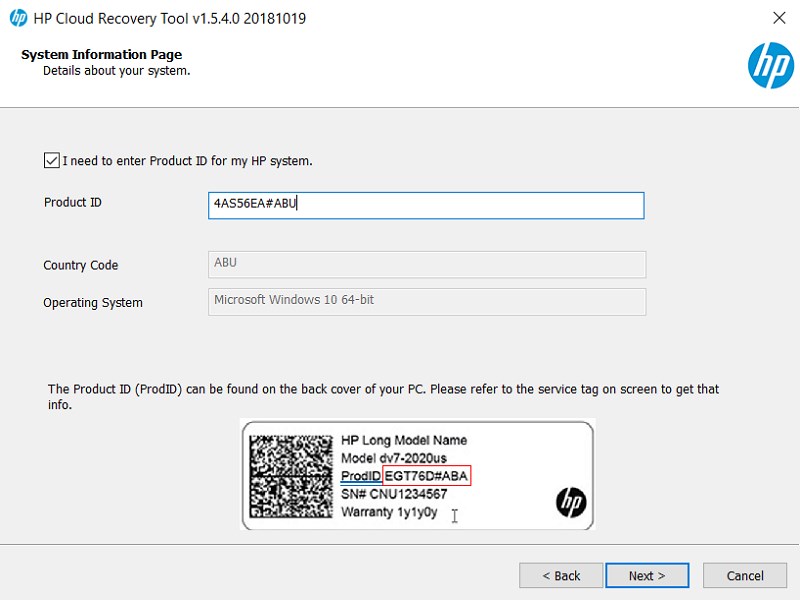Click the 'SN# CNU1234567' text on tag
This screenshot has height=600, width=800.
[x=394, y=494]
